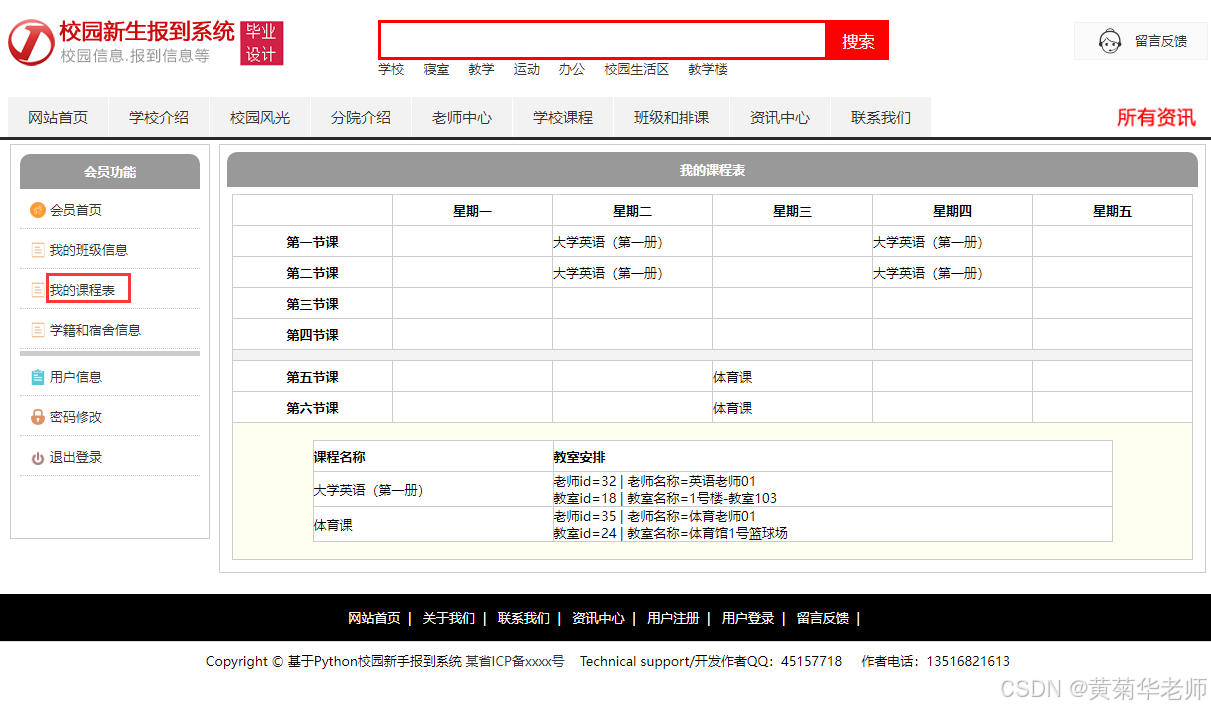Open 校园风光 in the navigation bar
1211x708 pixels.
pyautogui.click(x=260, y=117)
